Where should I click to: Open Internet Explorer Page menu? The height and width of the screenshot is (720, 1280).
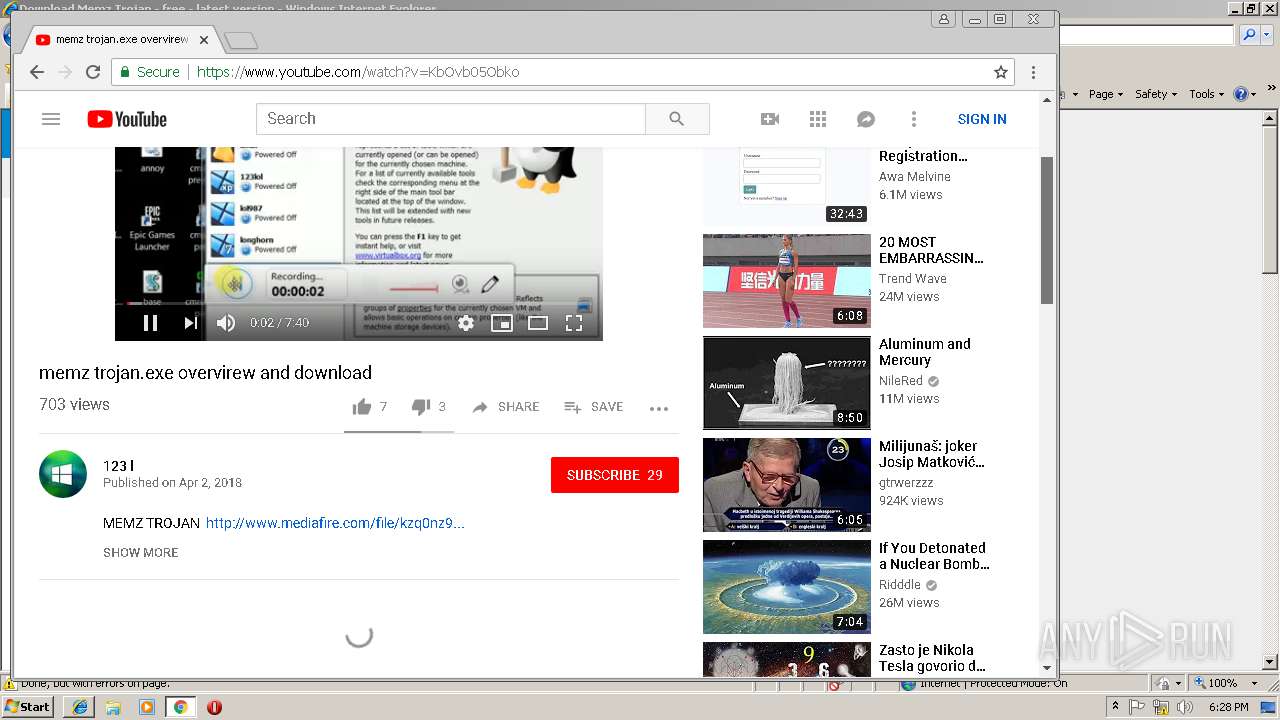[1105, 94]
